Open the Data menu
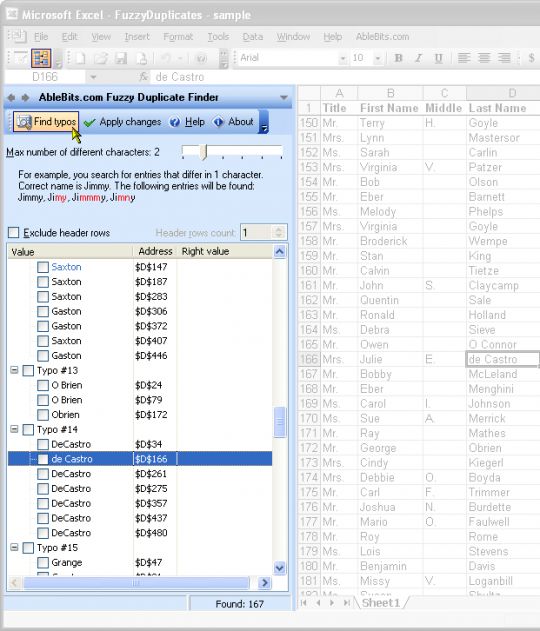540x631 pixels. click(x=253, y=37)
